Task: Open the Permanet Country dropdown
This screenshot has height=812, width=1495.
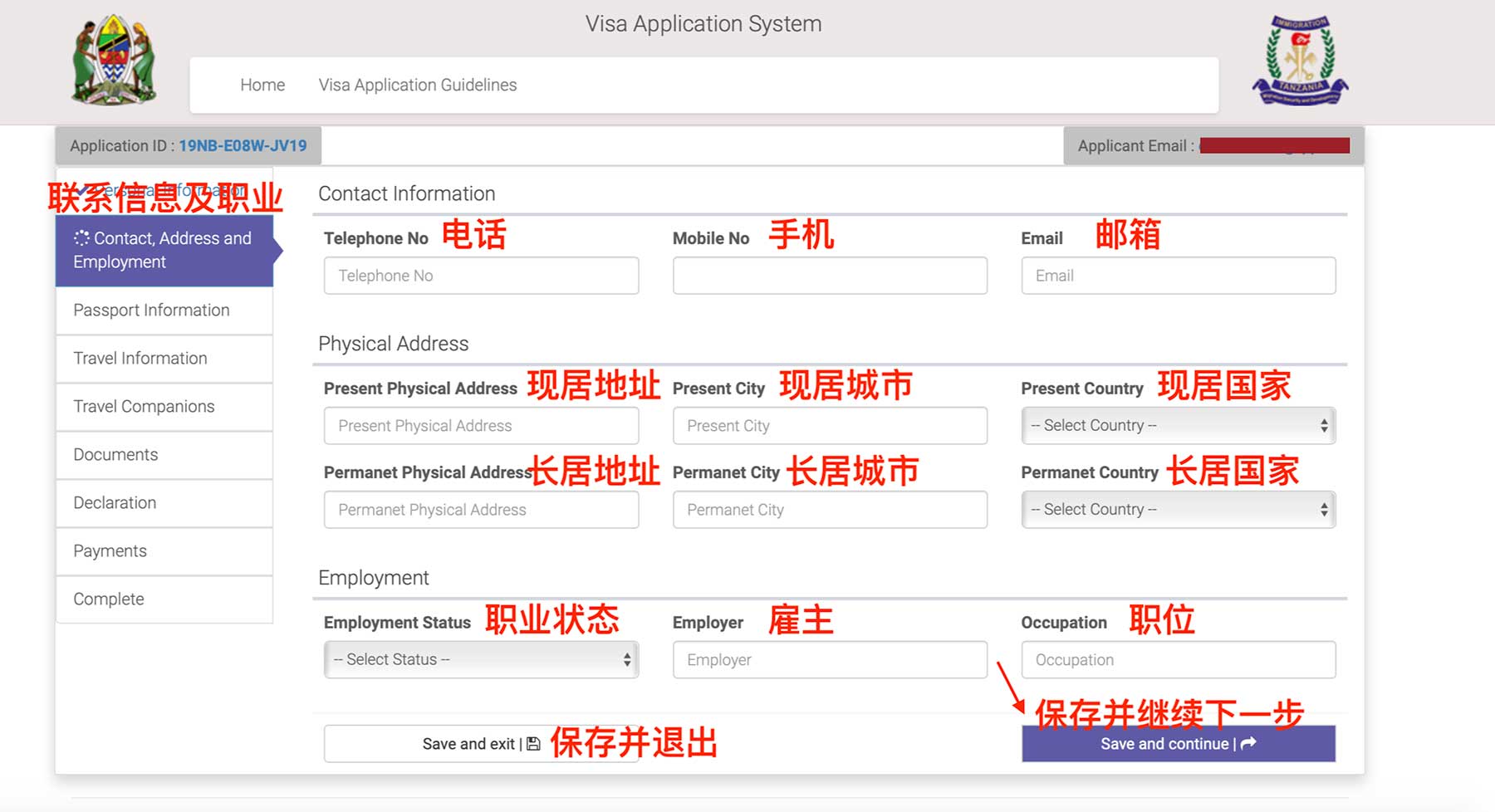Action: point(1178,510)
